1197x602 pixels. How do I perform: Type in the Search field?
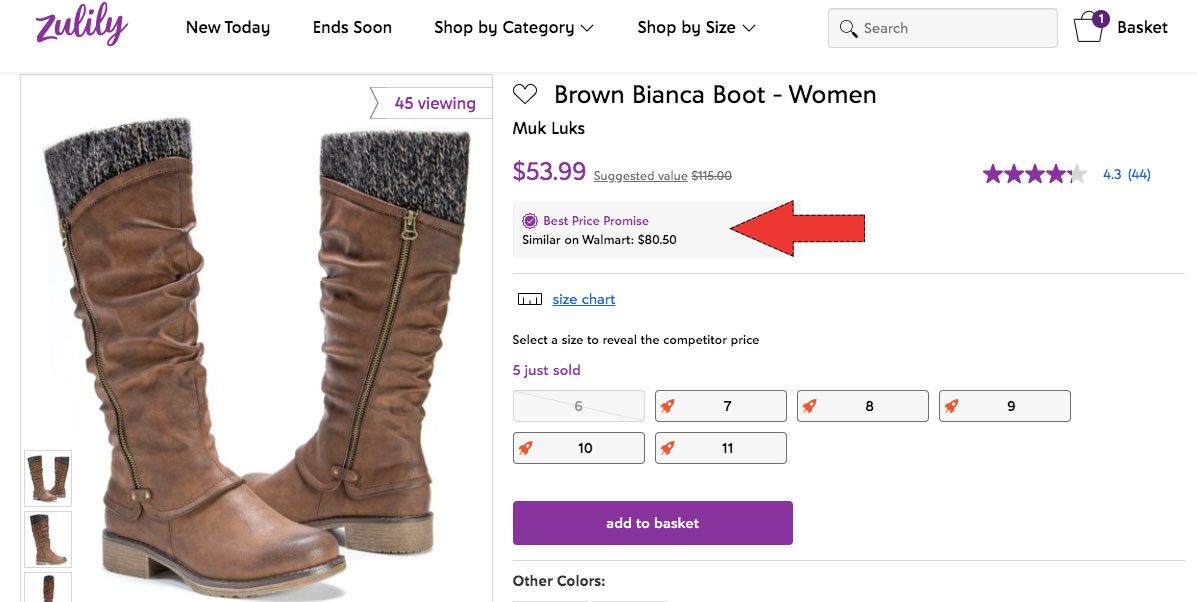coord(955,28)
